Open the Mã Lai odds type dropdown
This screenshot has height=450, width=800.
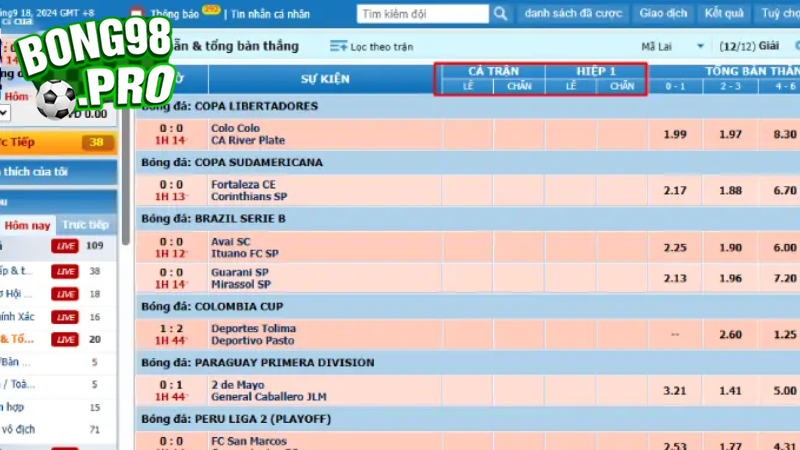673,47
